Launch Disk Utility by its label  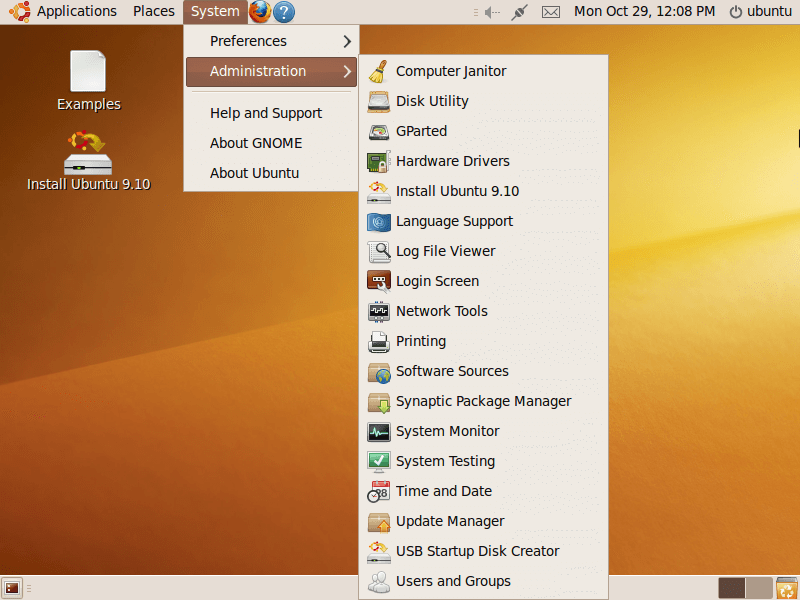(432, 102)
